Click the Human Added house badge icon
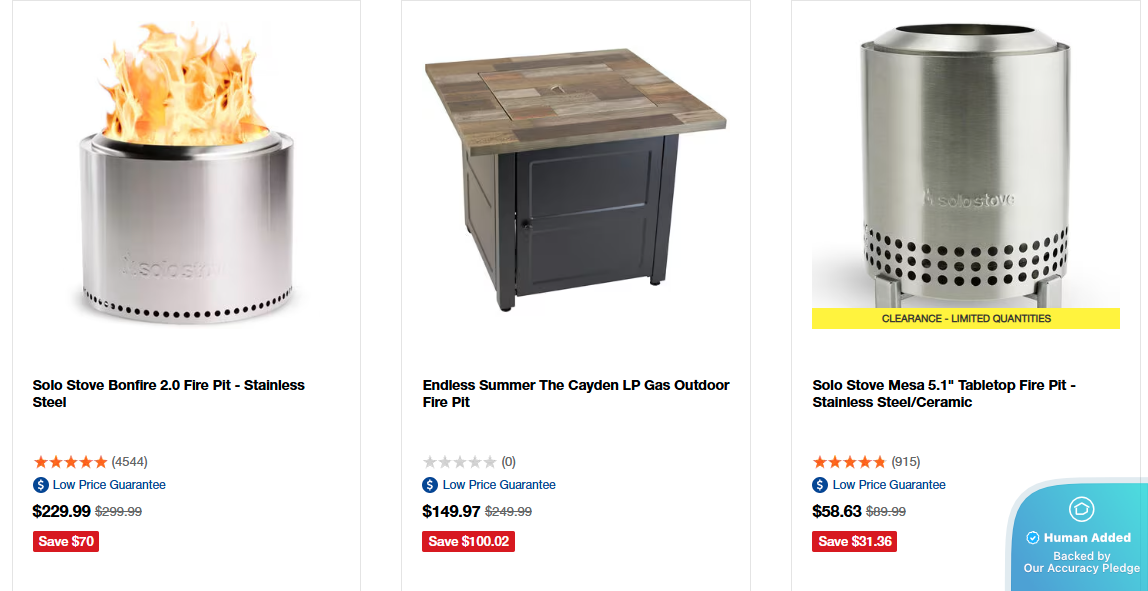The height and width of the screenshot is (591, 1148). [1081, 509]
